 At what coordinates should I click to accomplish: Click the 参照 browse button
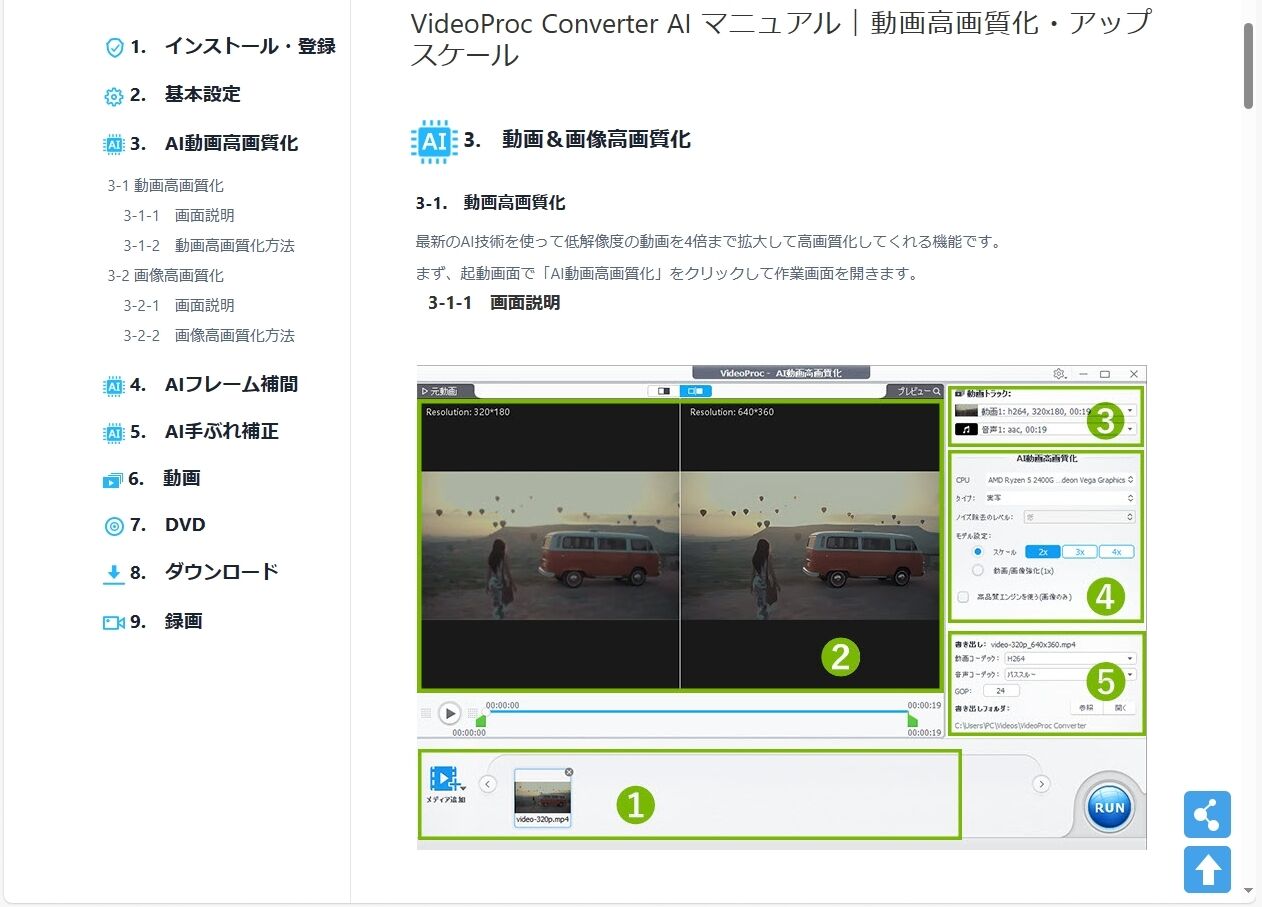pos(1089,707)
